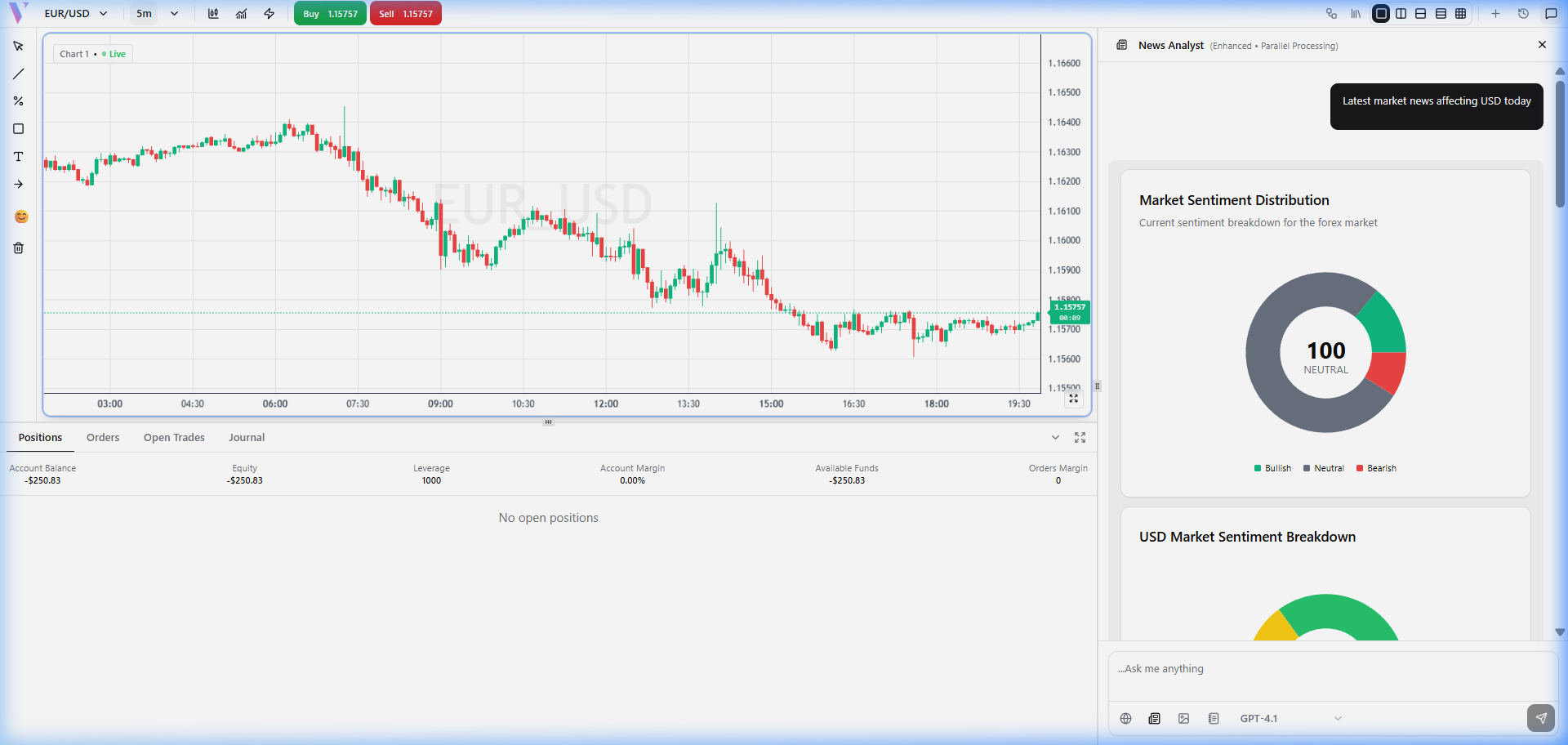
Task: Open the candlestick chart type selector
Action: pos(213,14)
